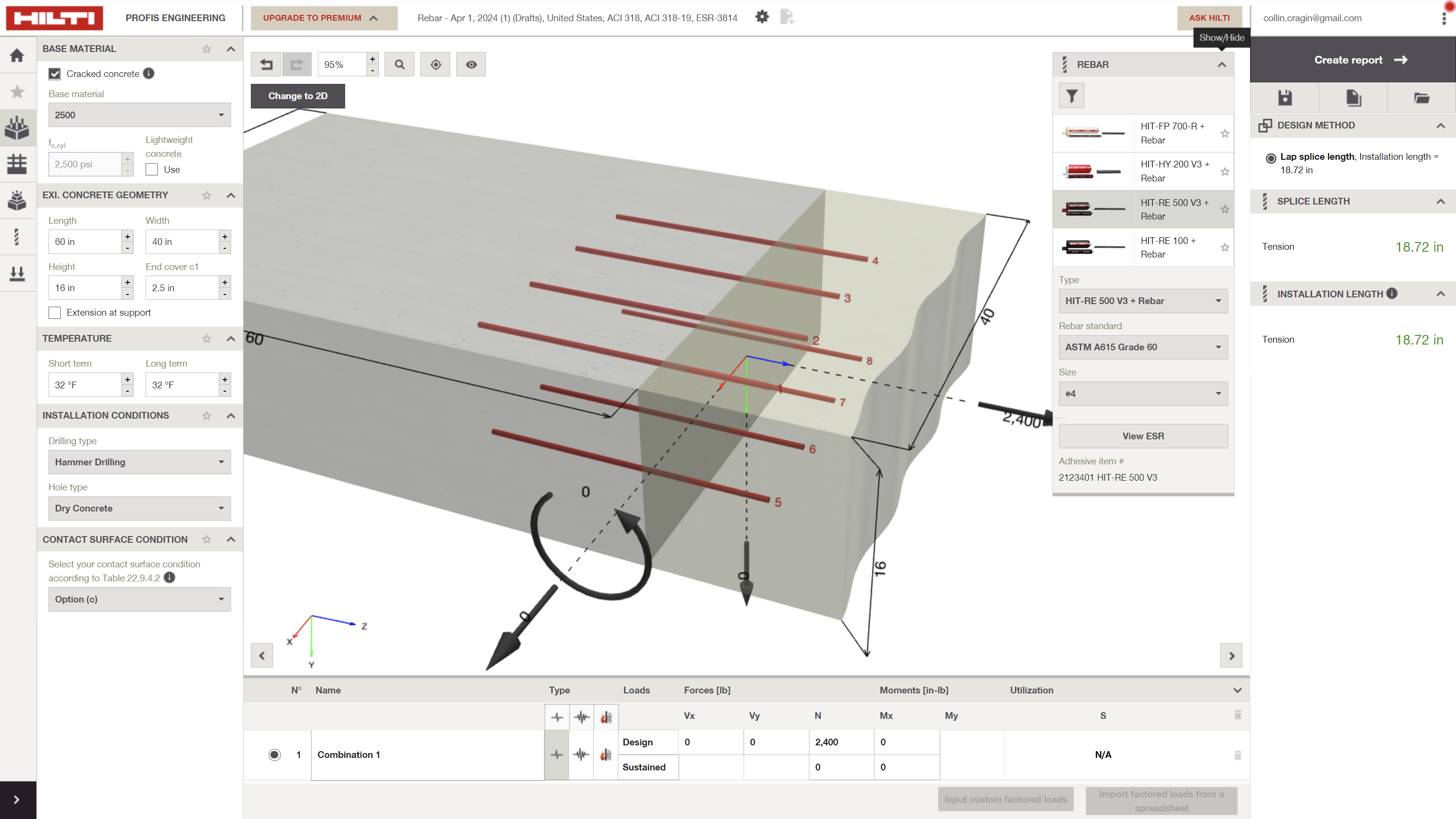Screen dimensions: 1456x819
Task: Click the save floppy disk icon
Action: coord(1285,98)
